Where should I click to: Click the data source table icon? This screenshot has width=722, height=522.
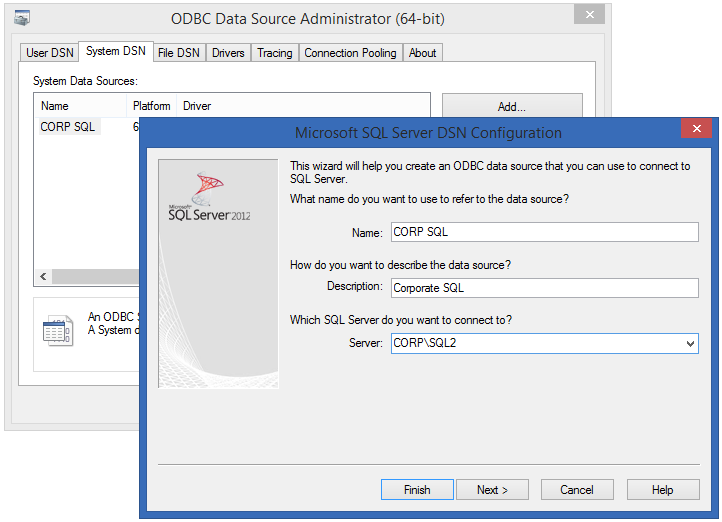click(58, 331)
